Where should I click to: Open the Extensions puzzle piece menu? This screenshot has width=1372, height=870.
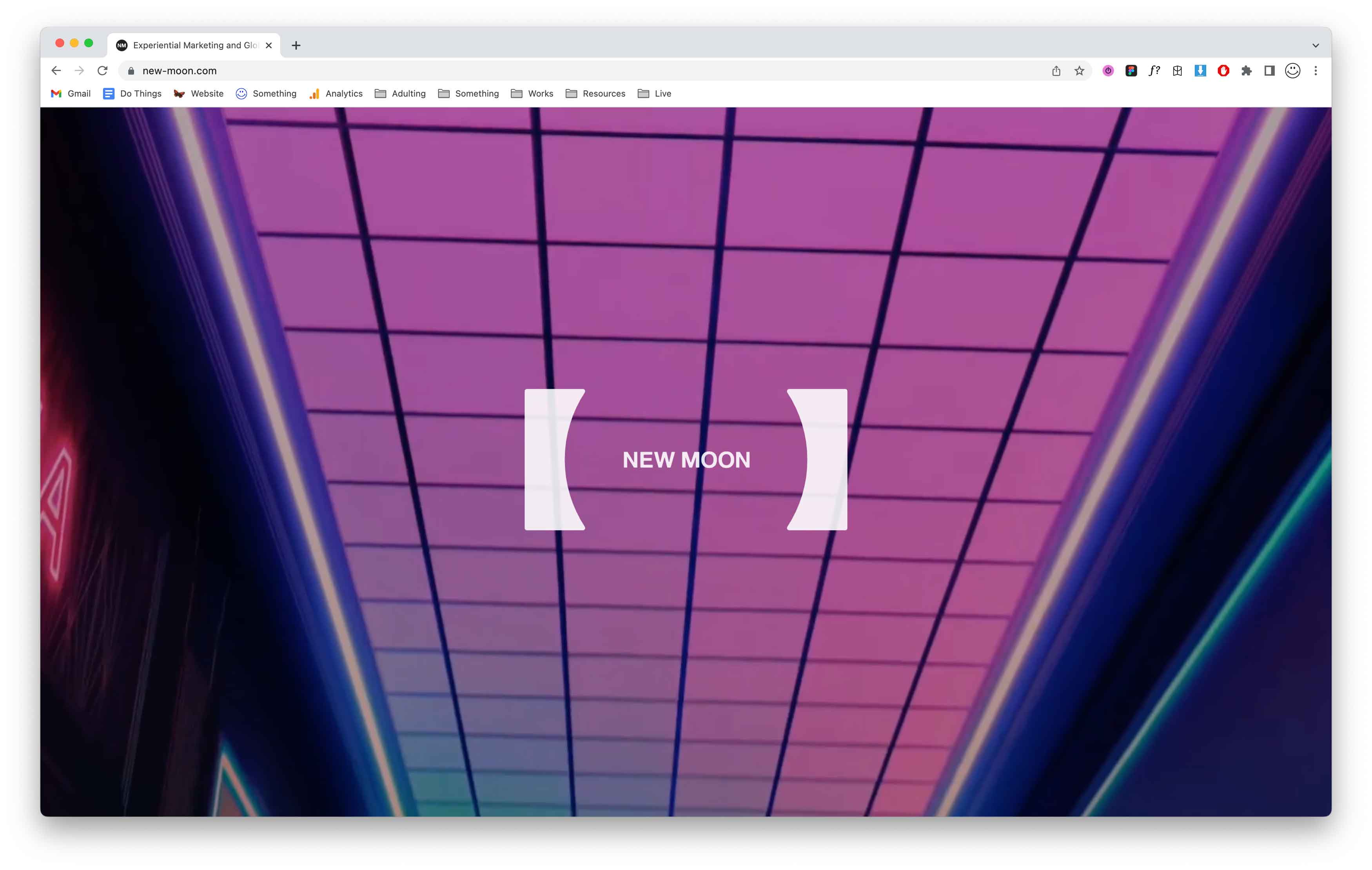coord(1246,71)
